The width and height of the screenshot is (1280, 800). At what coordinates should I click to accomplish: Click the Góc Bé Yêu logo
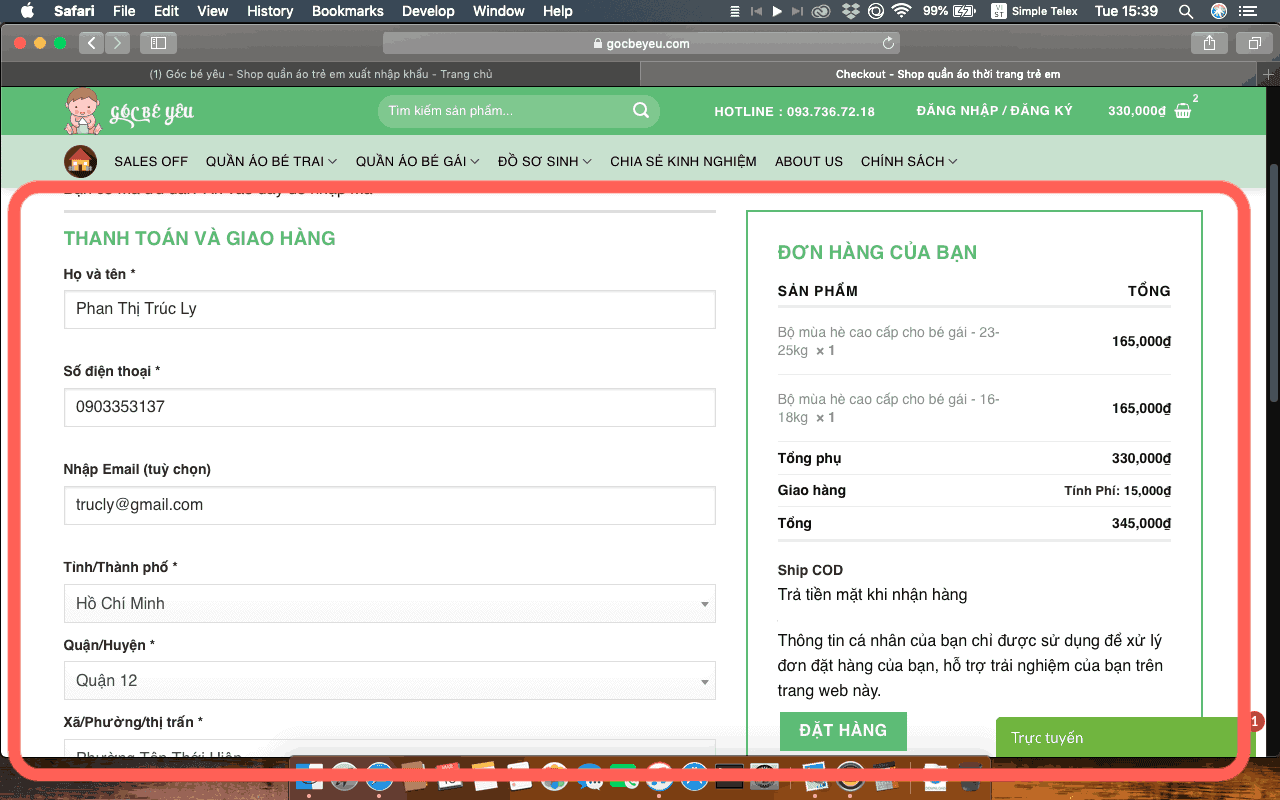click(130, 111)
